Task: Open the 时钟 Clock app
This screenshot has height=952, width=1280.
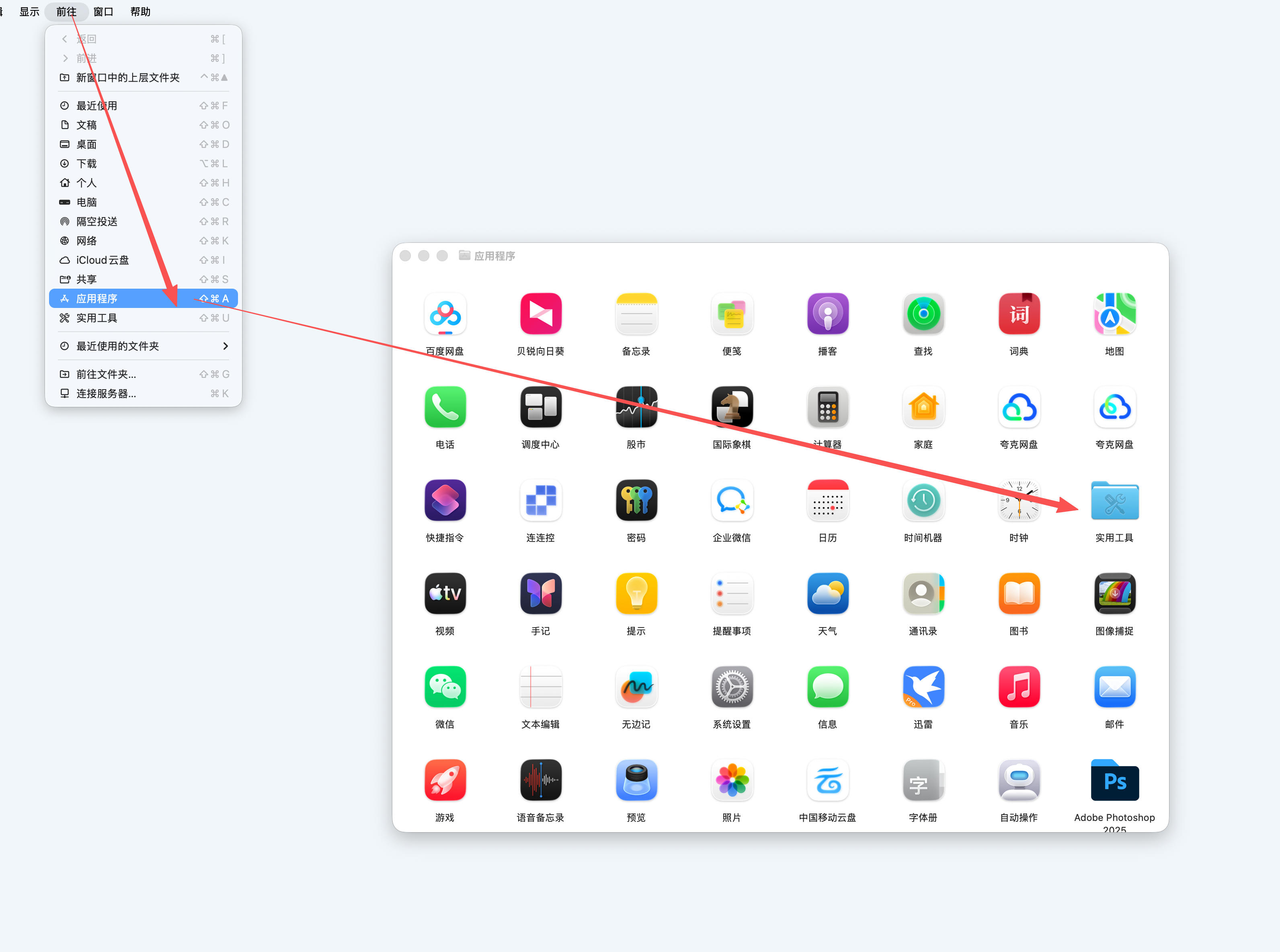Action: tap(1019, 501)
